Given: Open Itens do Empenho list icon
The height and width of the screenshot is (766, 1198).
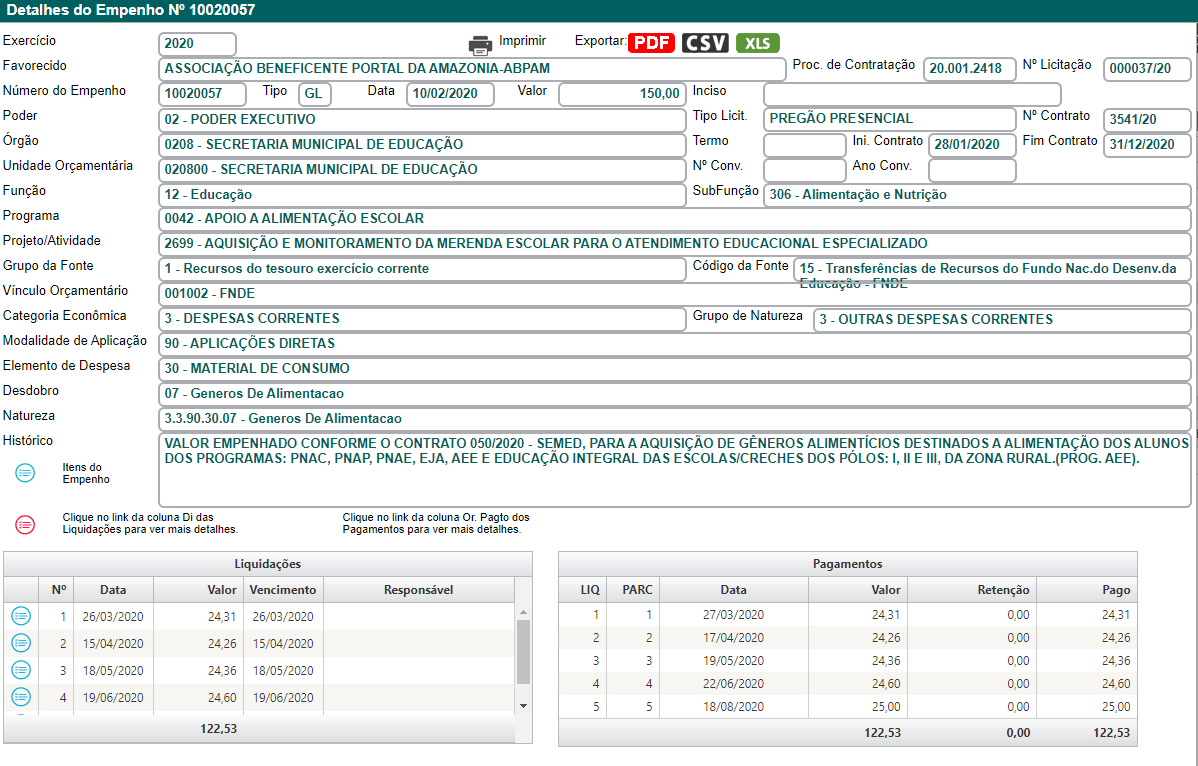Looking at the screenshot, I should pyautogui.click(x=25, y=473).
